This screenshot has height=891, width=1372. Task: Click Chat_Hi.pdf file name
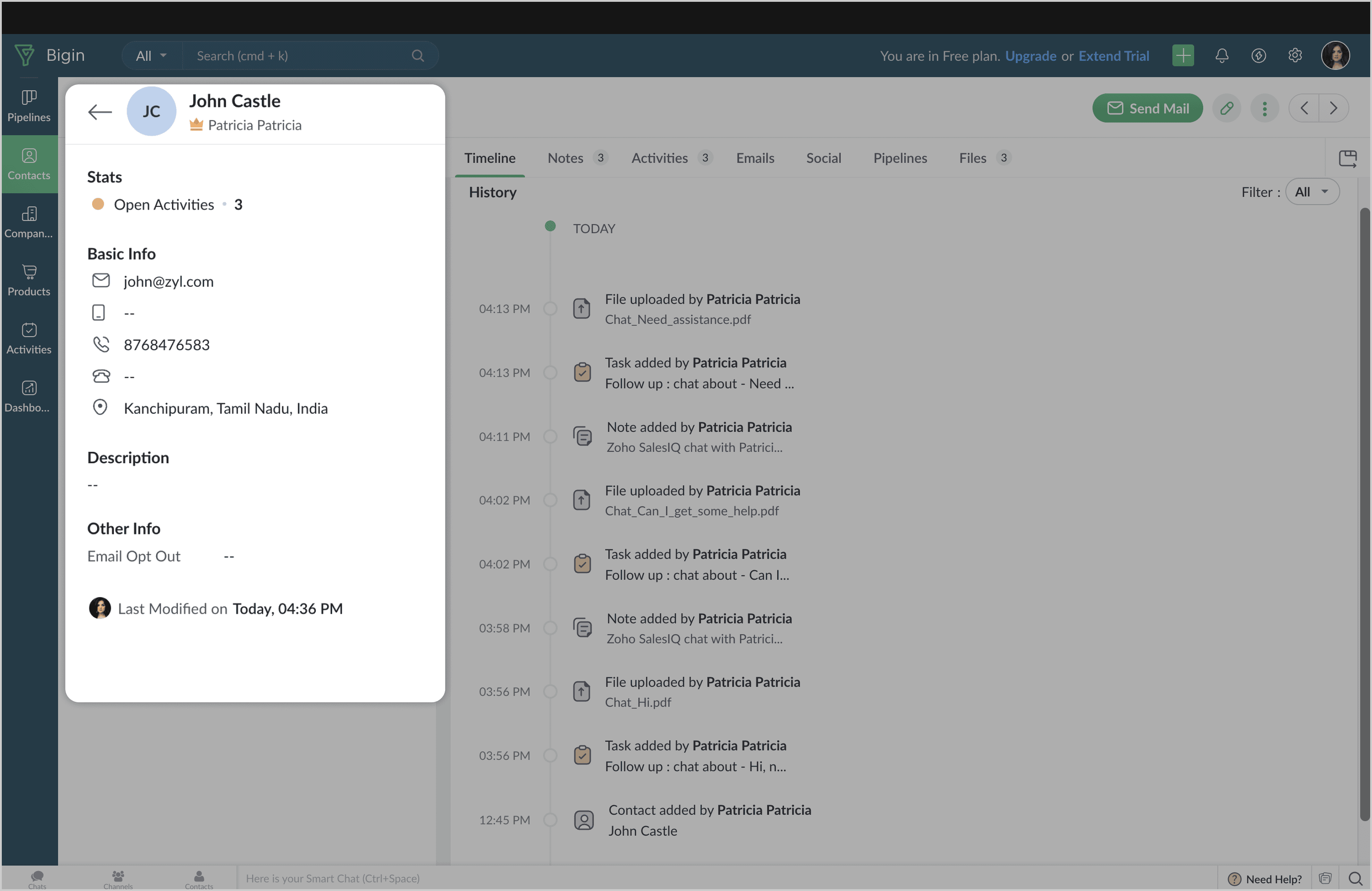click(637, 702)
